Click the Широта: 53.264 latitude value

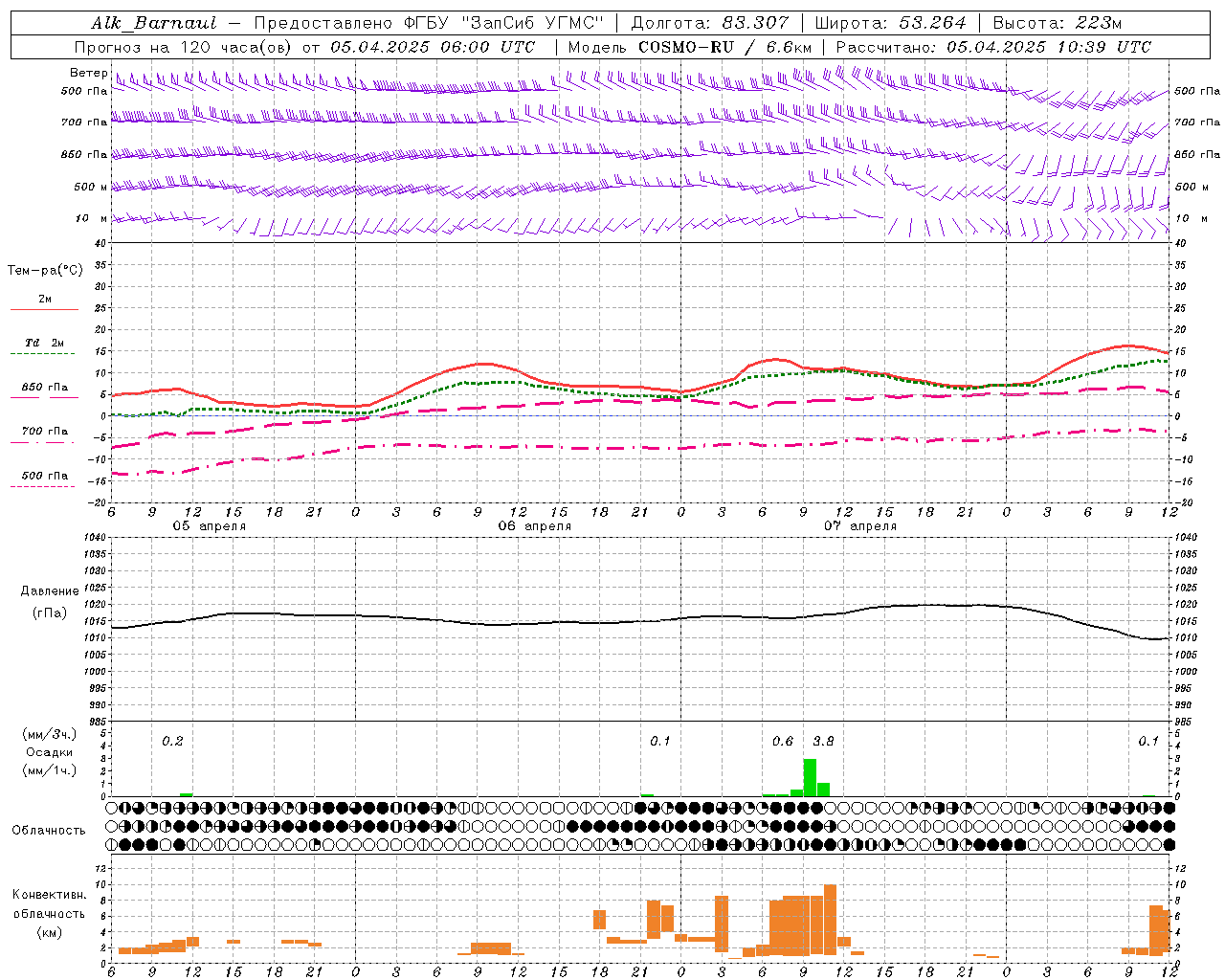(890, 23)
